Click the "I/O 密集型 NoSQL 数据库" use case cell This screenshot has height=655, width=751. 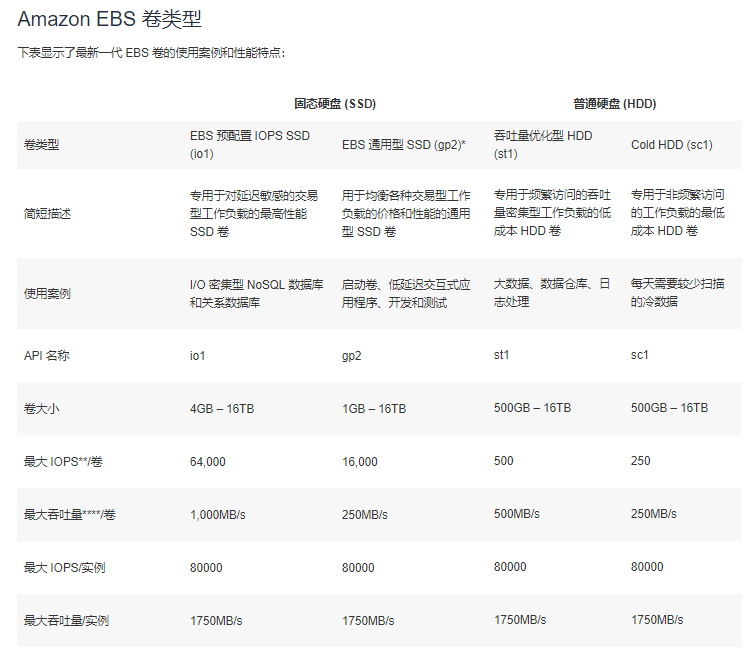[x=257, y=294]
